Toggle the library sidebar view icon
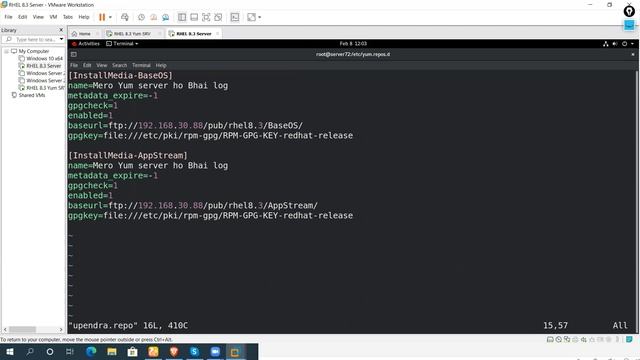 182,17
